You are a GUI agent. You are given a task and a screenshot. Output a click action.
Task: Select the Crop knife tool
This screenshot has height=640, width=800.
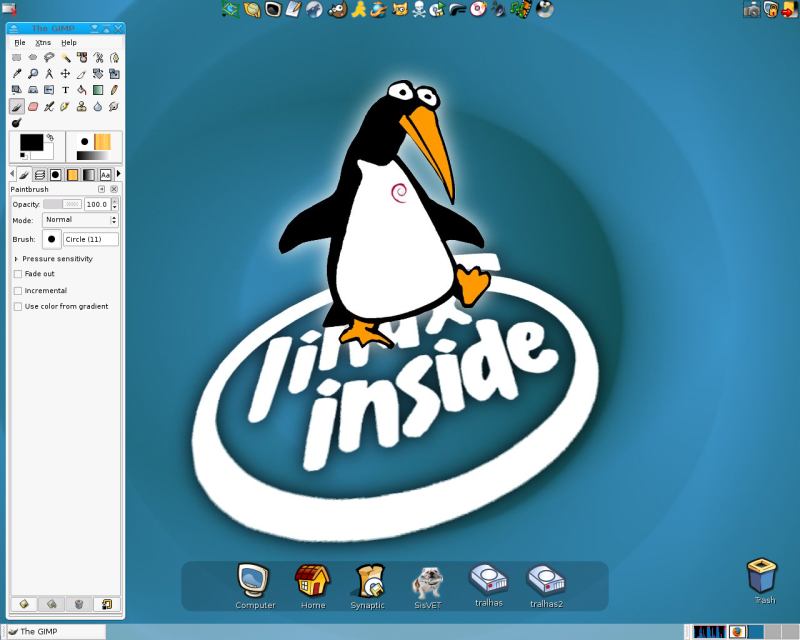pos(82,74)
